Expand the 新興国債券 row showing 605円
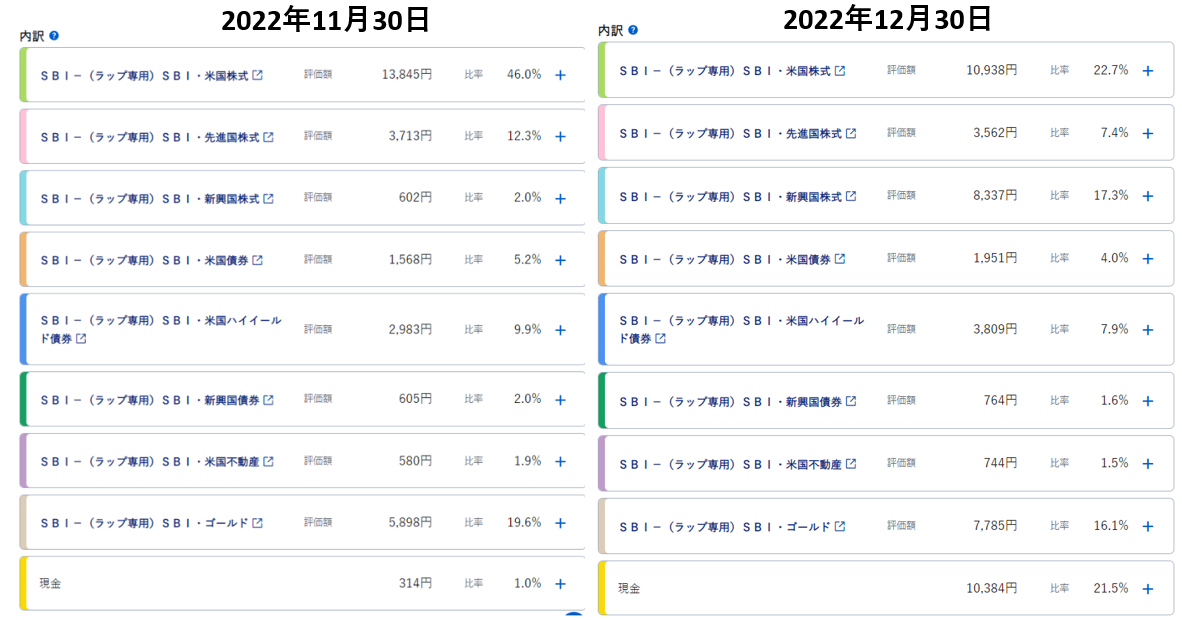 [x=560, y=400]
